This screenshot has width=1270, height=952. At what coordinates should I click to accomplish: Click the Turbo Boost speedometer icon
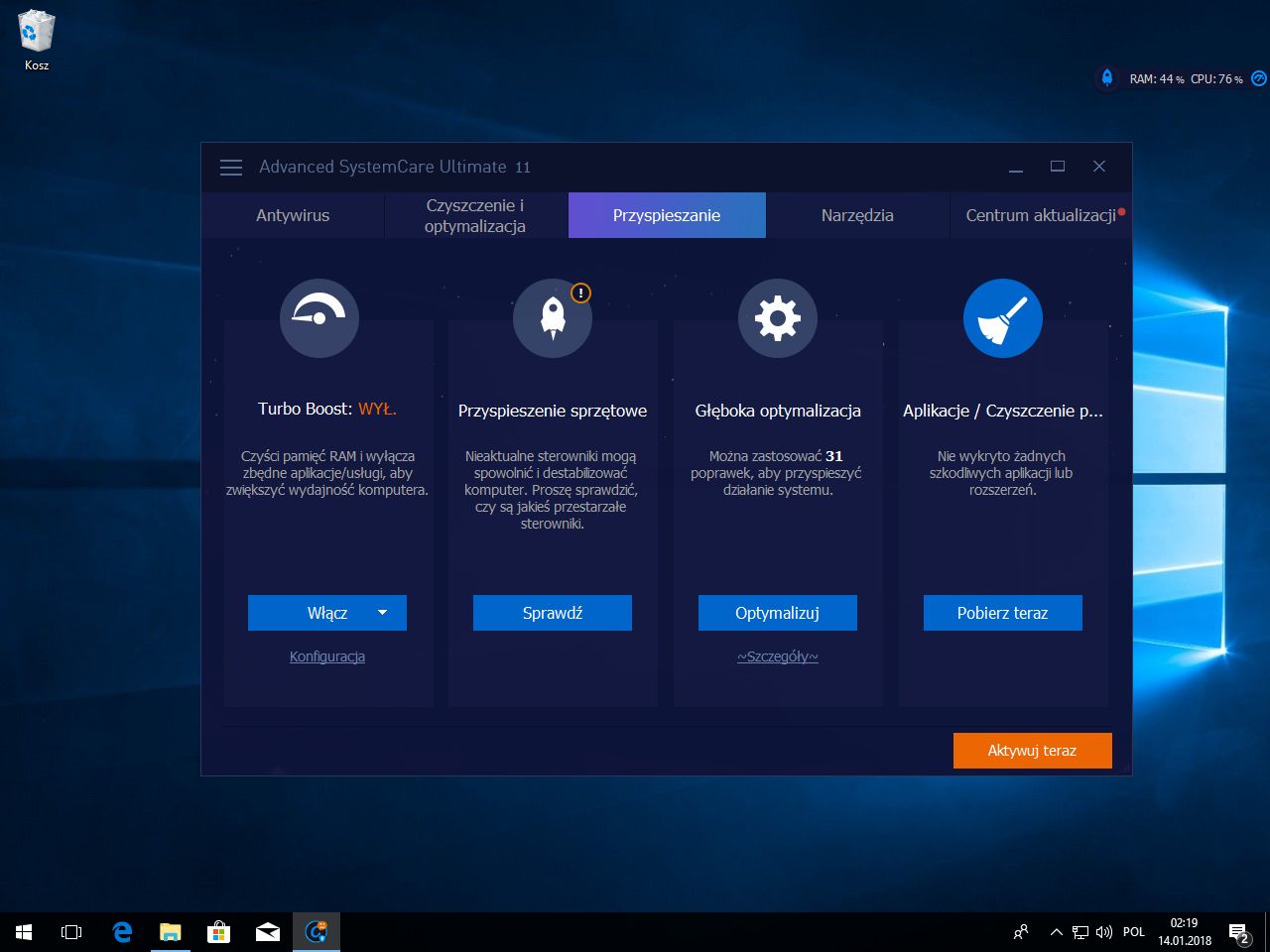(319, 318)
